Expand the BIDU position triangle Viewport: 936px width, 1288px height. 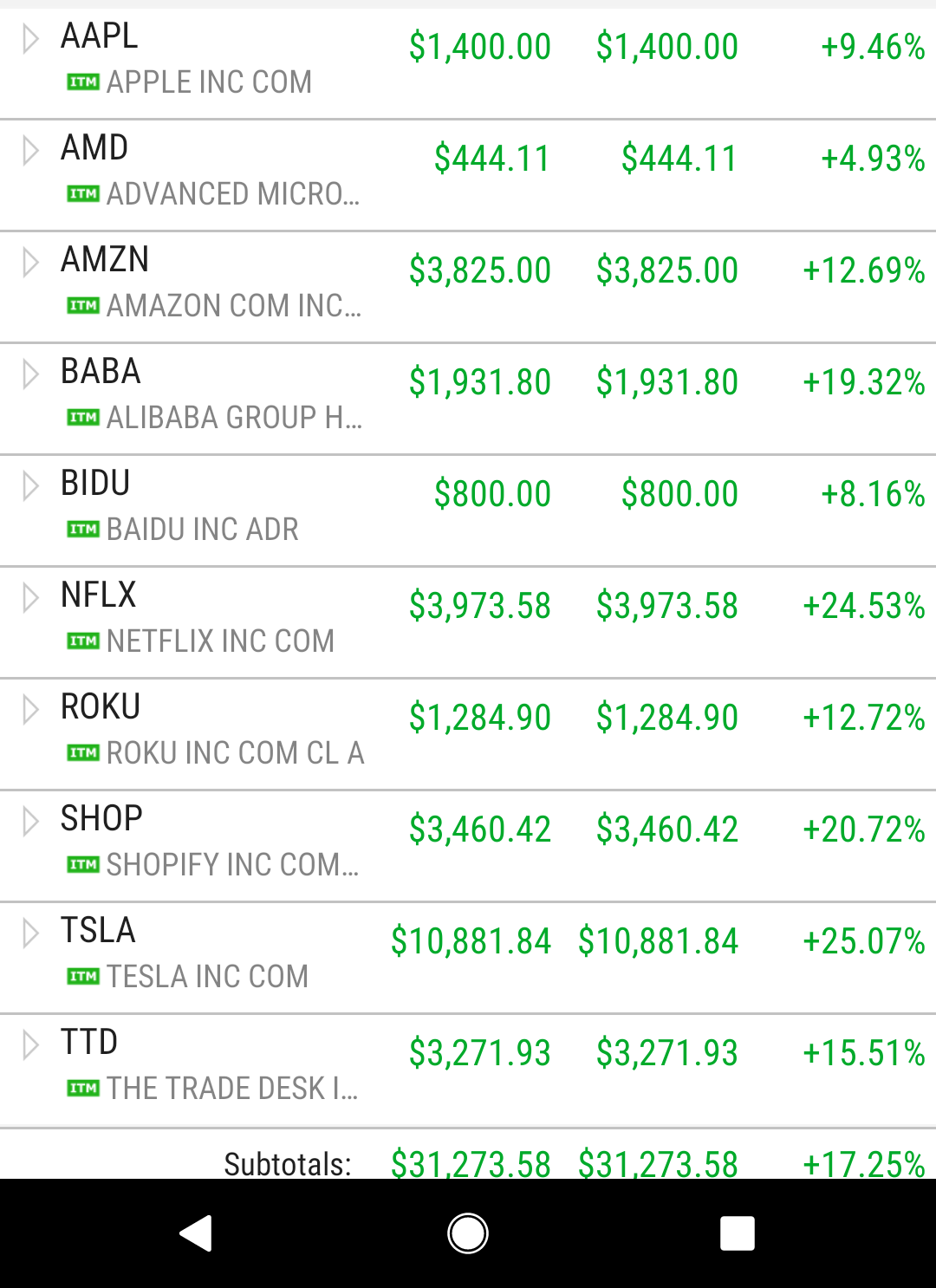[x=30, y=486]
